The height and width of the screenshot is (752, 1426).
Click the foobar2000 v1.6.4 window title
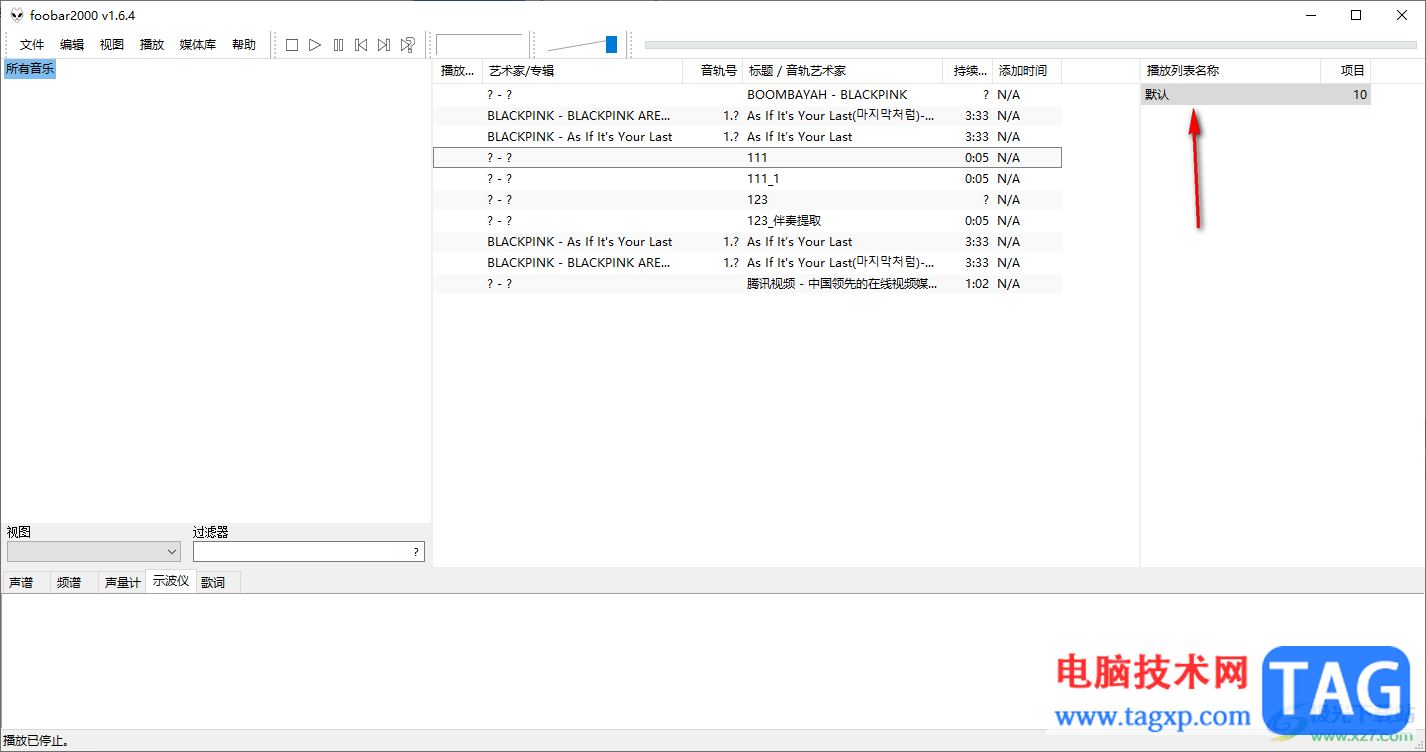pos(82,15)
